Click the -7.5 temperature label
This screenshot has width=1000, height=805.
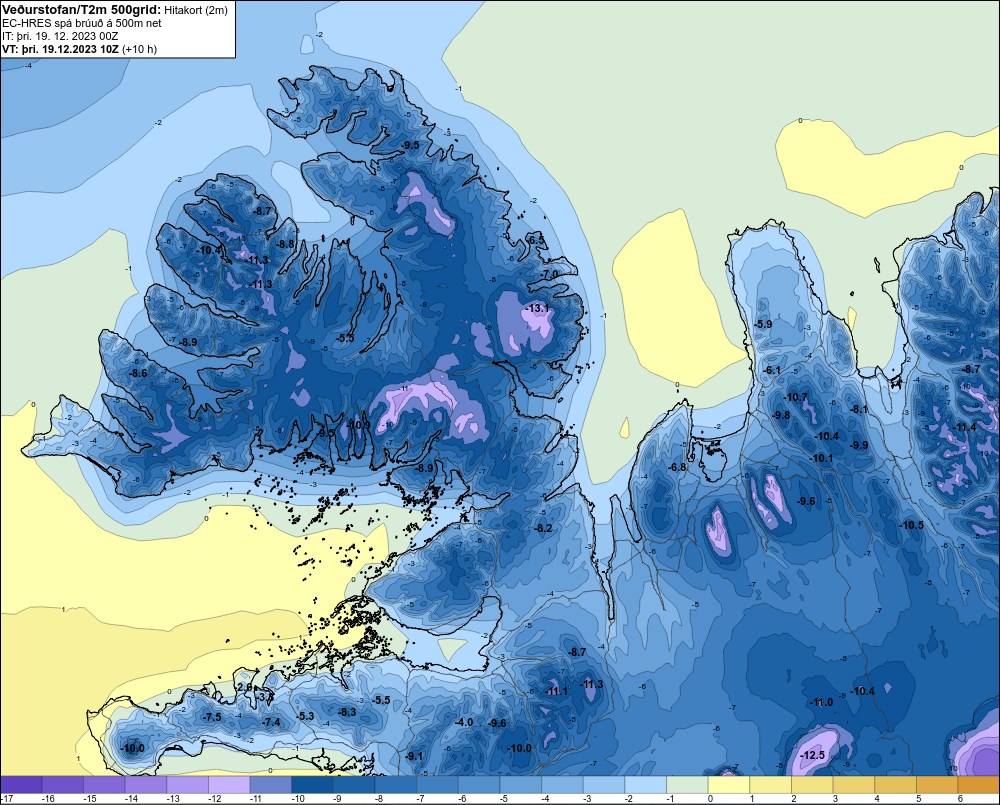click(212, 716)
